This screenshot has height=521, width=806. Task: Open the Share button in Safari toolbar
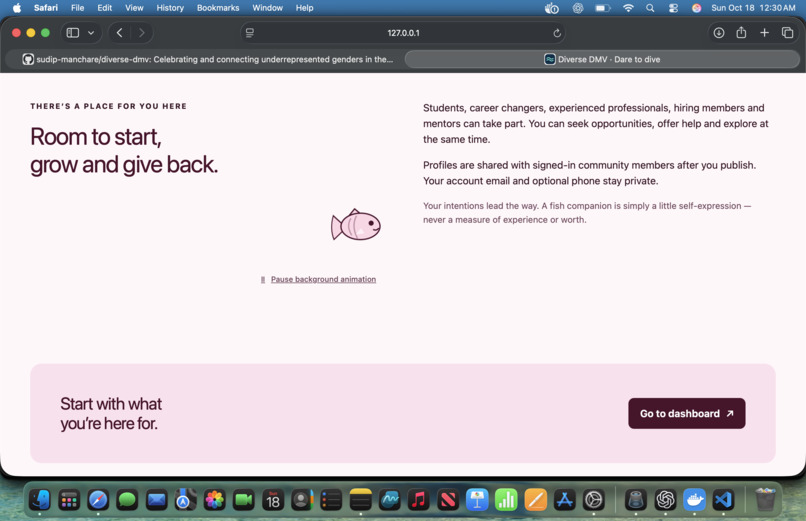click(741, 33)
